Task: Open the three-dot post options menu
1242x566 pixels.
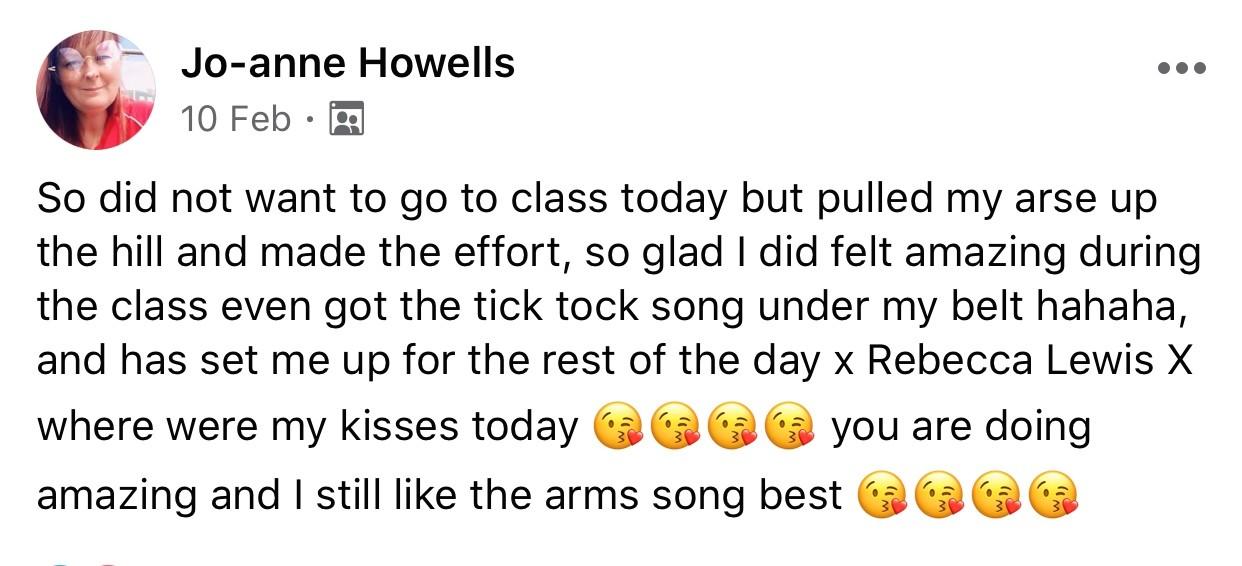Action: [x=1182, y=68]
